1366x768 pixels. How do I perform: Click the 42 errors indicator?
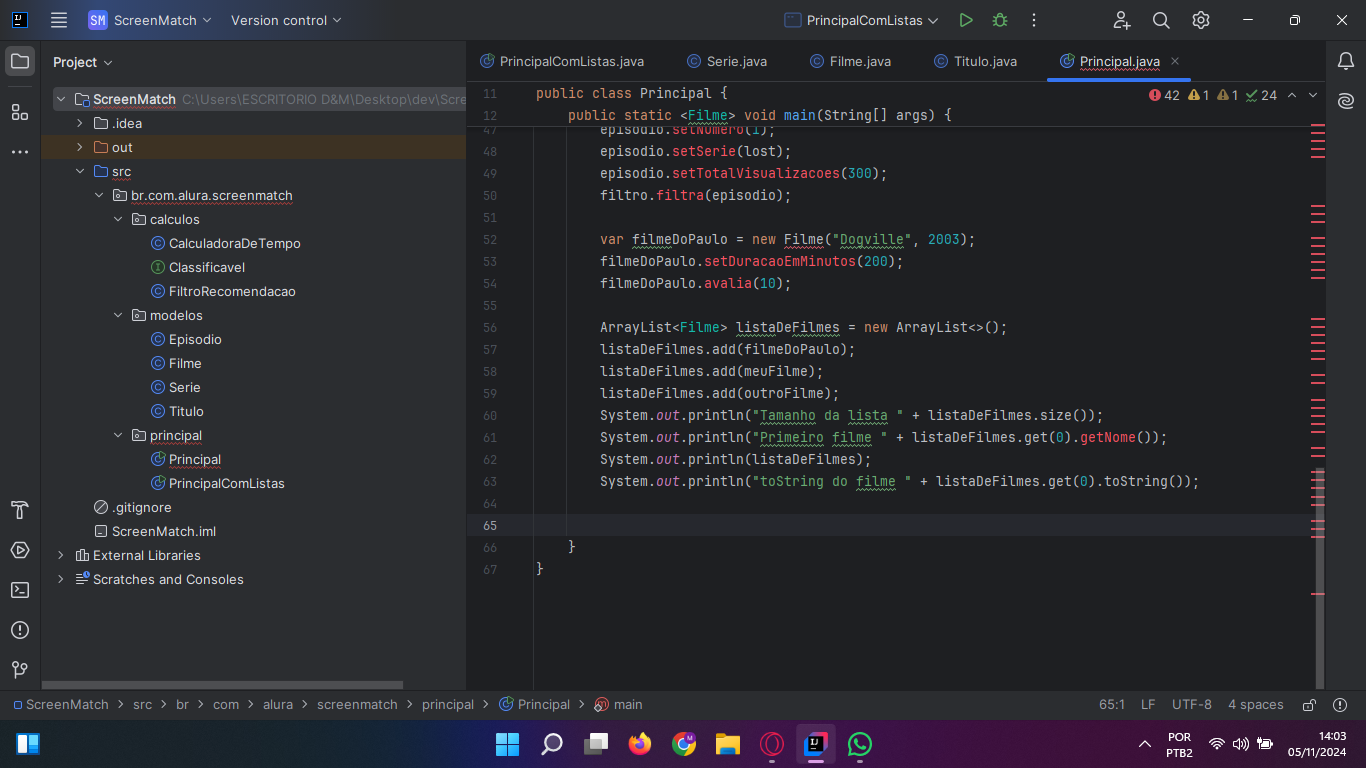(x=1165, y=95)
